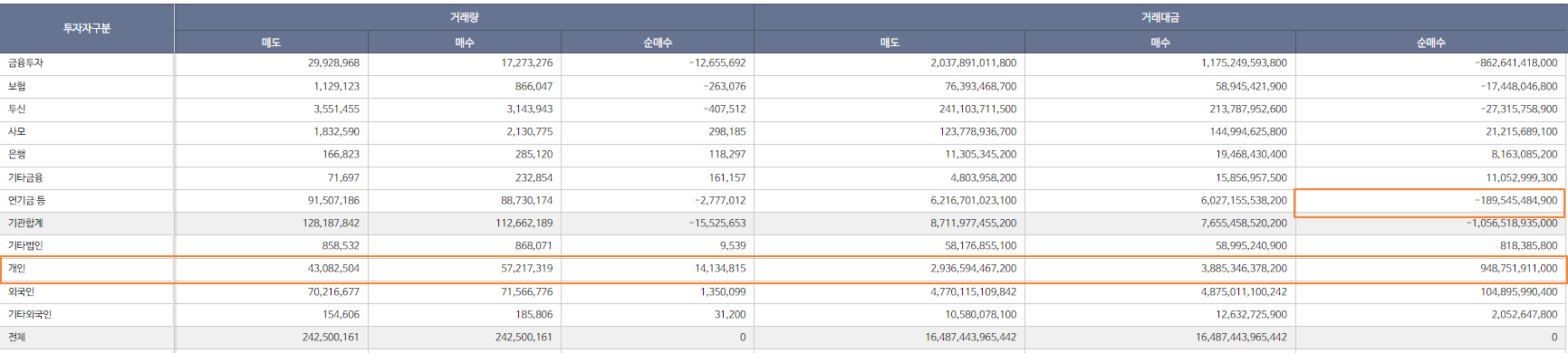Click the 매도 header under 거래량
The image size is (1568, 353).
tap(271, 43)
